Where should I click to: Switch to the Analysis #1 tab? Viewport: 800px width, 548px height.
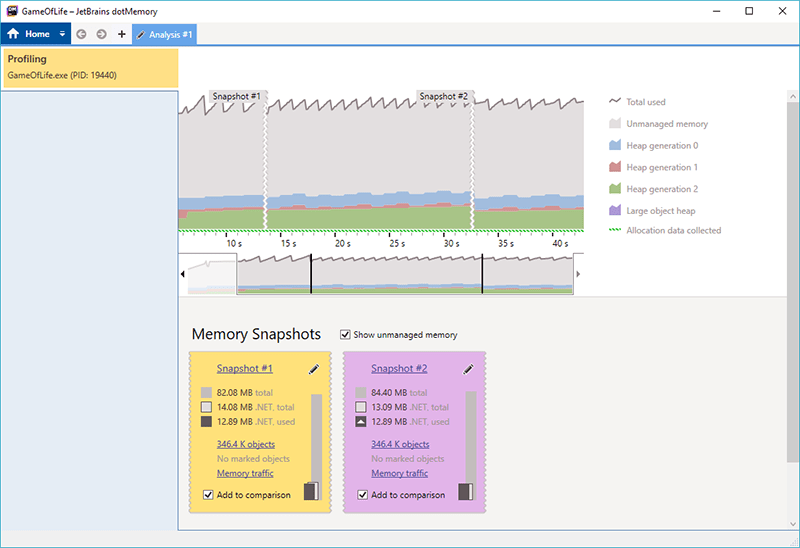pos(165,34)
